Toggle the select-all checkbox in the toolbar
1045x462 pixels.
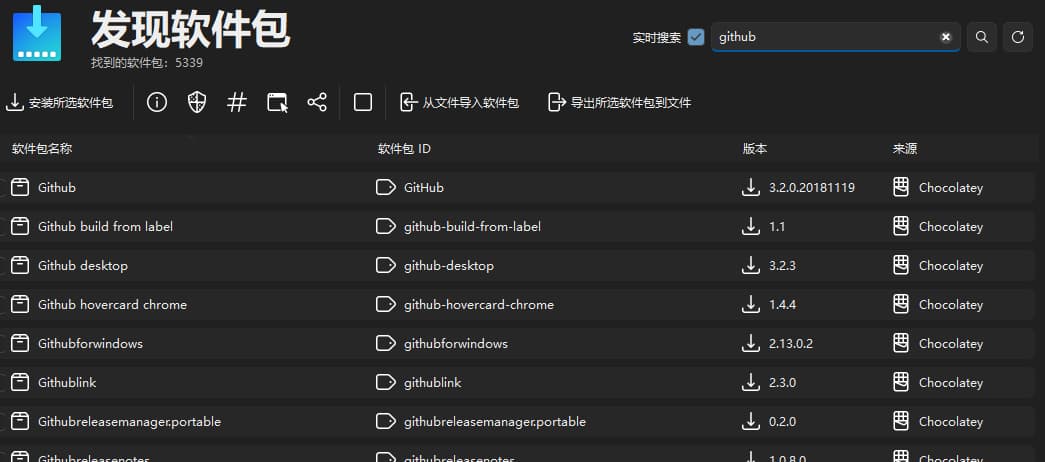(363, 102)
